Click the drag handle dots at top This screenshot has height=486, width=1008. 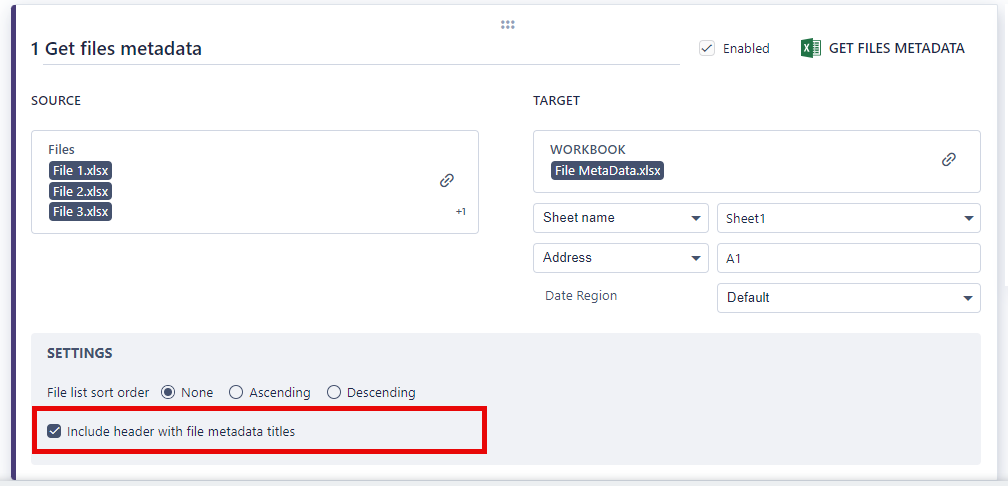507,25
